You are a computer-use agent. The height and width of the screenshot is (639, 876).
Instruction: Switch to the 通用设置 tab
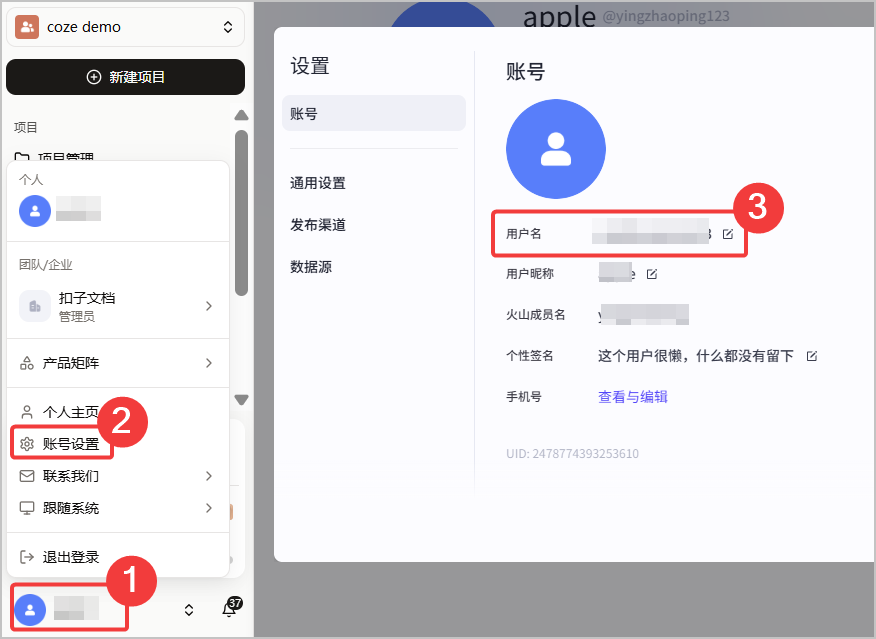pos(318,183)
